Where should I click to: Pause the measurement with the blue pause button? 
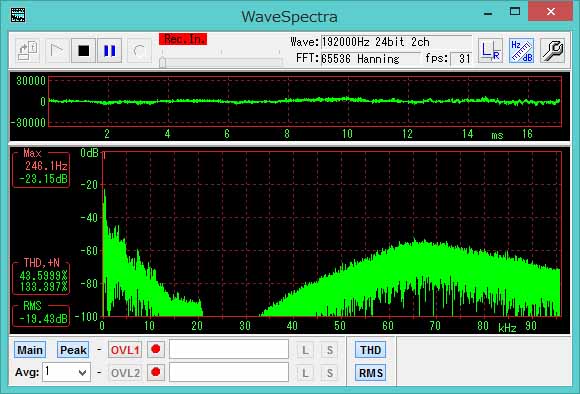coord(109,51)
